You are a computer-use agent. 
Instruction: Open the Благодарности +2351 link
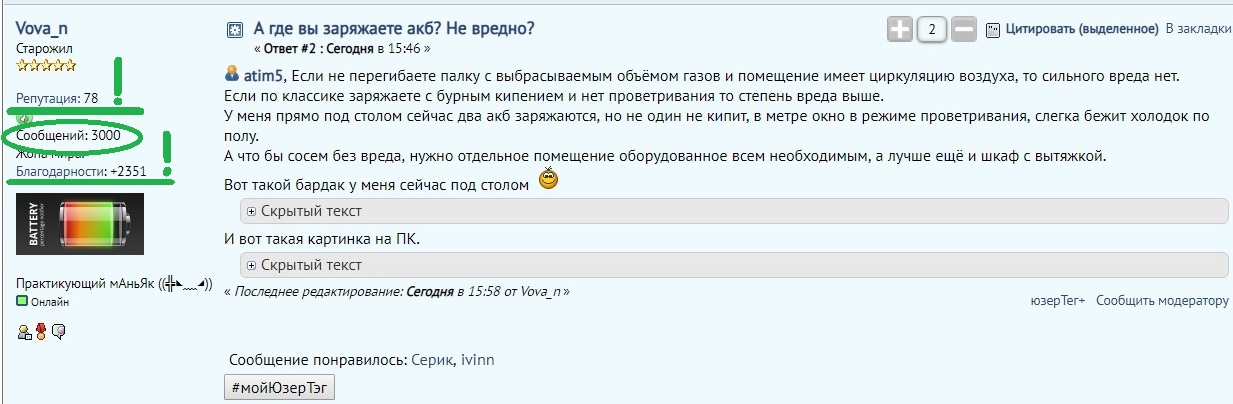pyautogui.click(x=82, y=172)
